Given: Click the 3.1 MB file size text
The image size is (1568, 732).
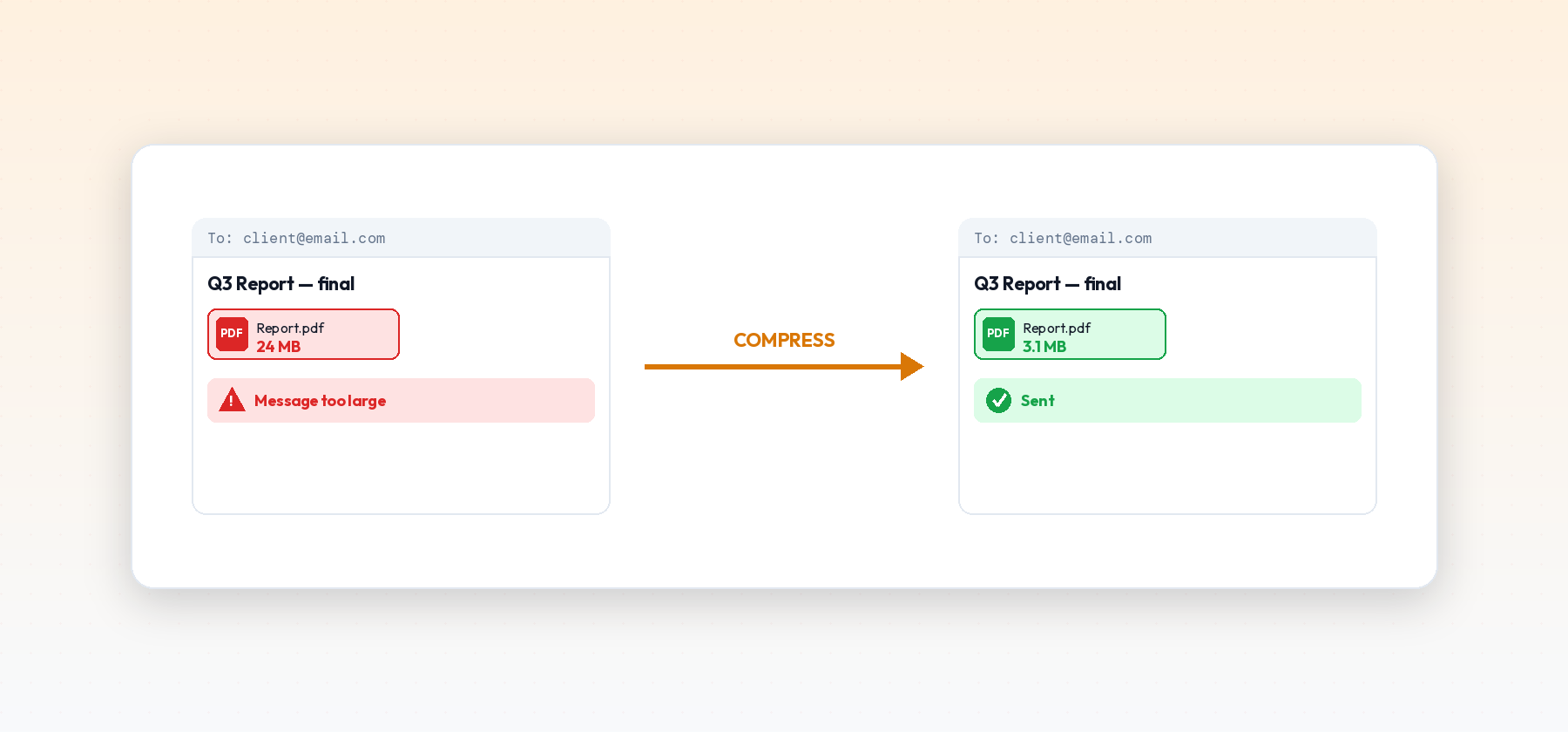Looking at the screenshot, I should coord(1044,347).
